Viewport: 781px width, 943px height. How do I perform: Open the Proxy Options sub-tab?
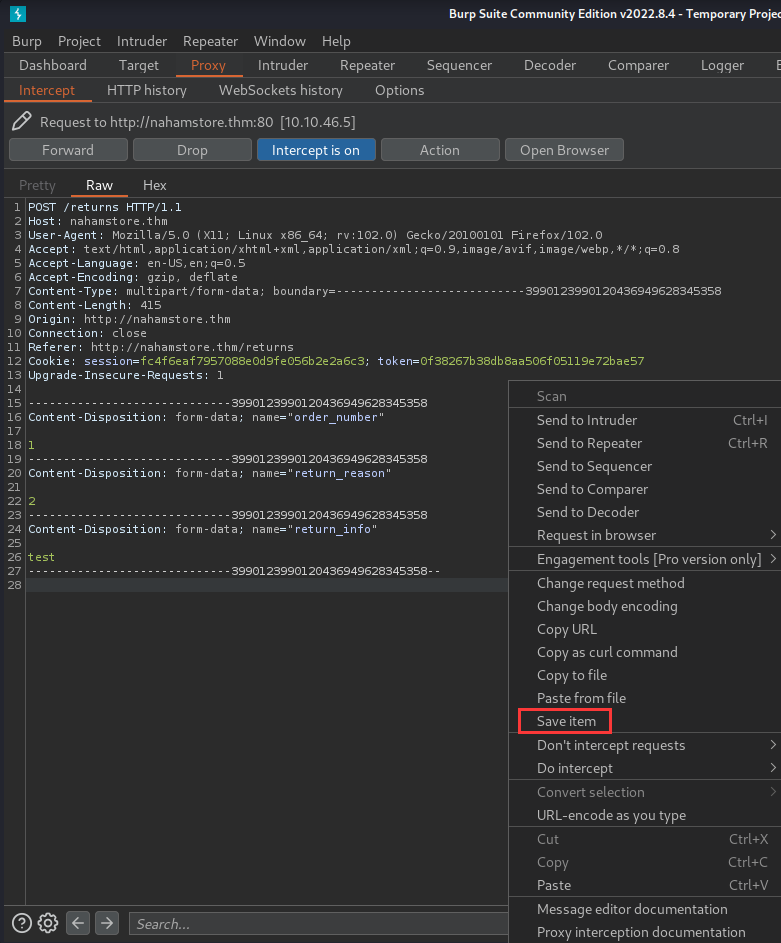coord(400,90)
